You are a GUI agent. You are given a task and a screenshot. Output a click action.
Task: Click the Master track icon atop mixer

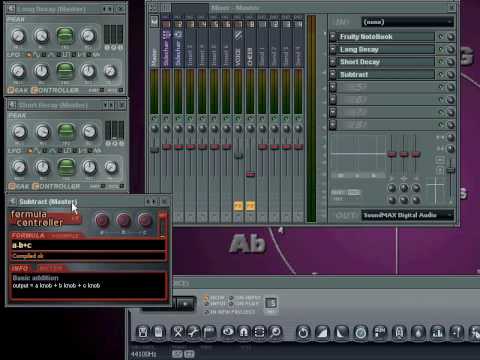154,22
